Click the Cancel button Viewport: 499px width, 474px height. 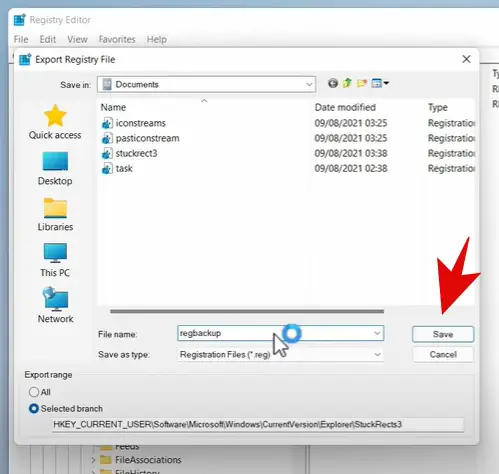point(443,354)
